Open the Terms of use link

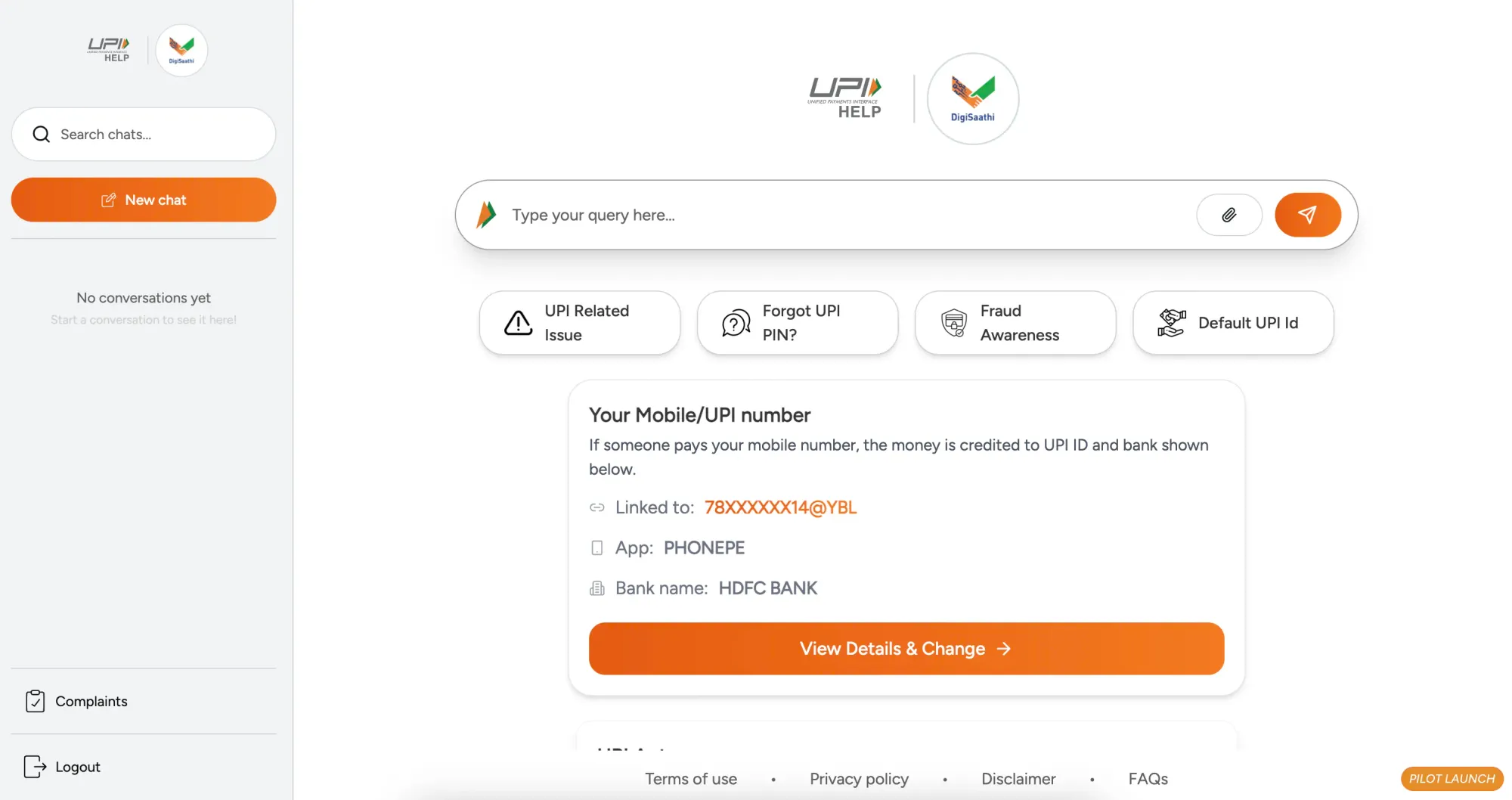point(691,779)
